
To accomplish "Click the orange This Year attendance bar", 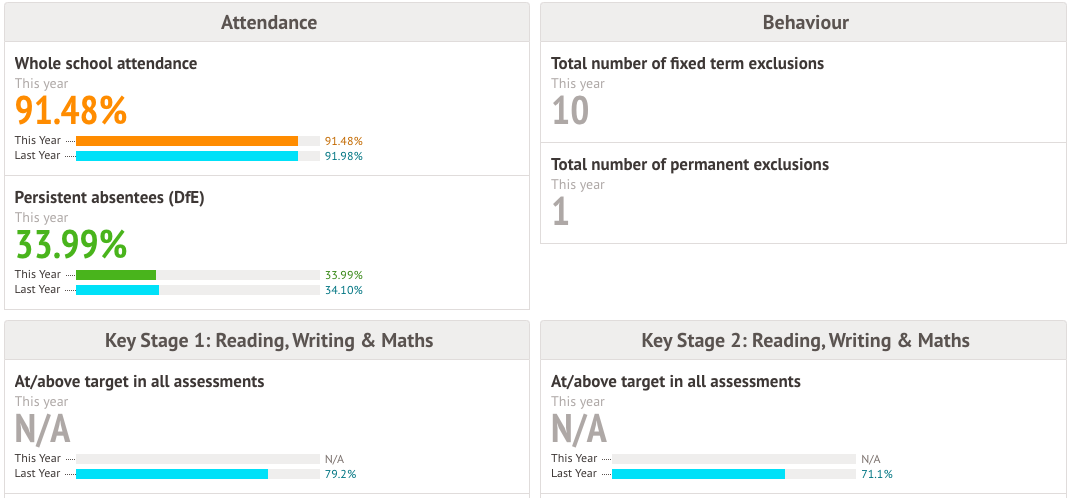I will (187, 141).
